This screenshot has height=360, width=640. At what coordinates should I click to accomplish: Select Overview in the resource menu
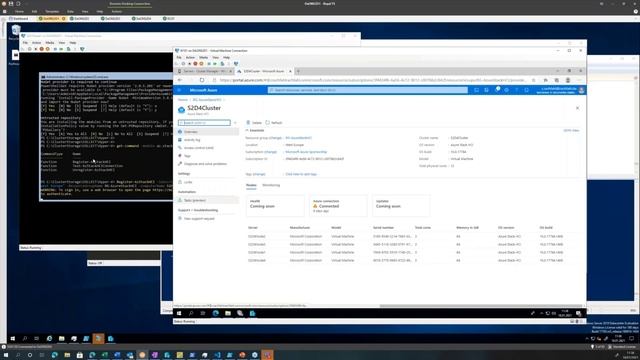tap(208, 132)
